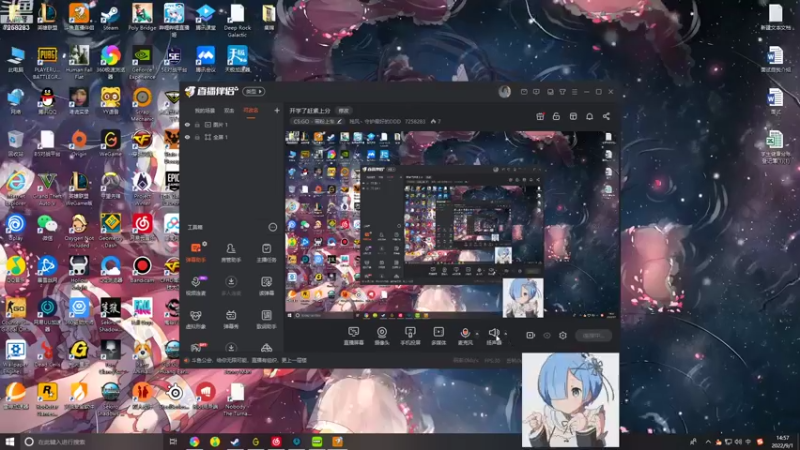Viewport: 800px width, 450px height.
Task: Select the 全屏 1 source row
Action: [x=232, y=137]
